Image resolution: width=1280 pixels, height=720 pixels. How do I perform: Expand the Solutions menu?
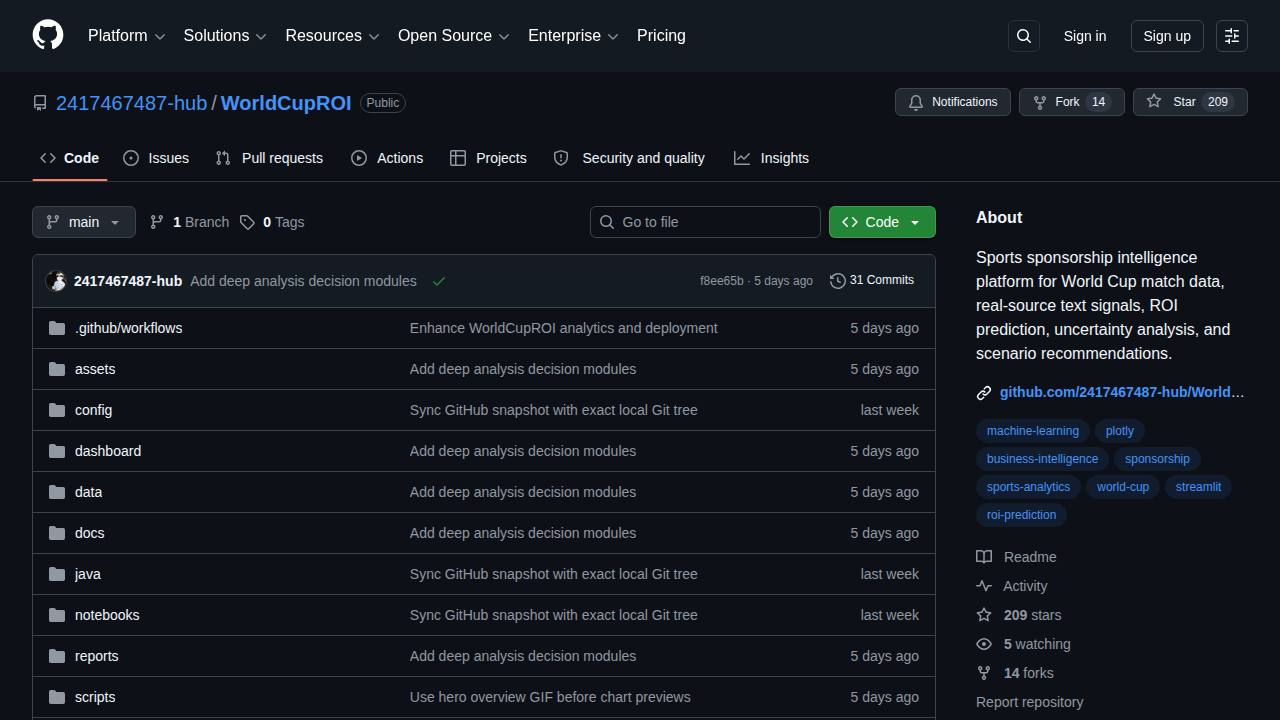(x=225, y=35)
